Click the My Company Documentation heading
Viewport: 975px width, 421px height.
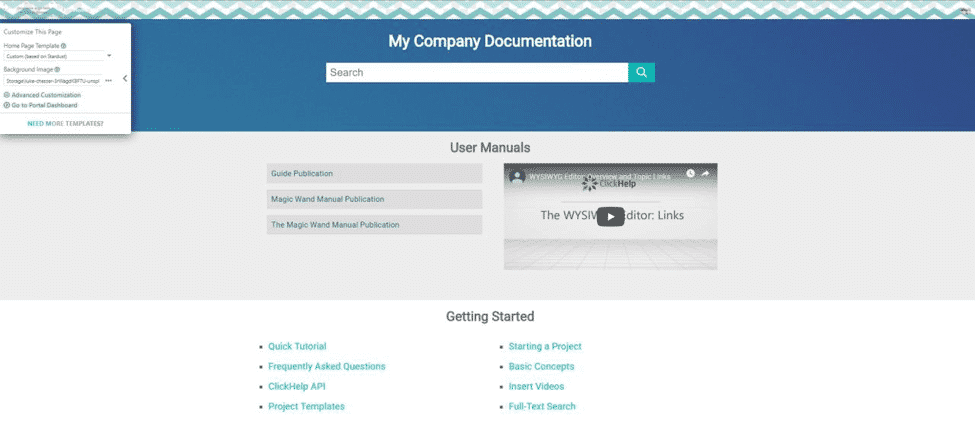tap(490, 42)
